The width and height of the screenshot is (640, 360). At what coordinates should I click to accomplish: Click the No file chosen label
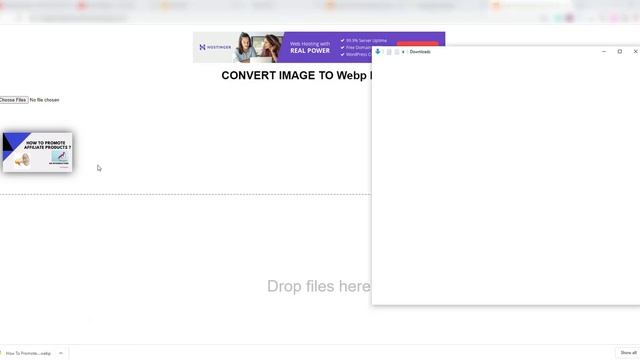44,100
